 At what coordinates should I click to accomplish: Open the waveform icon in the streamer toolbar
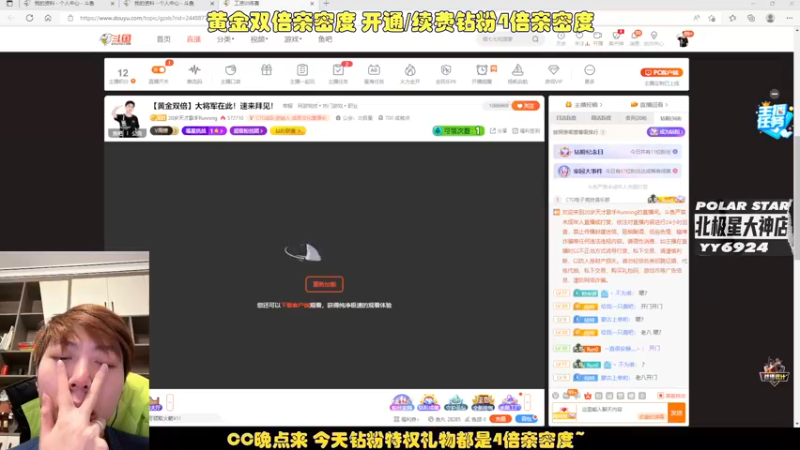[x=194, y=70]
